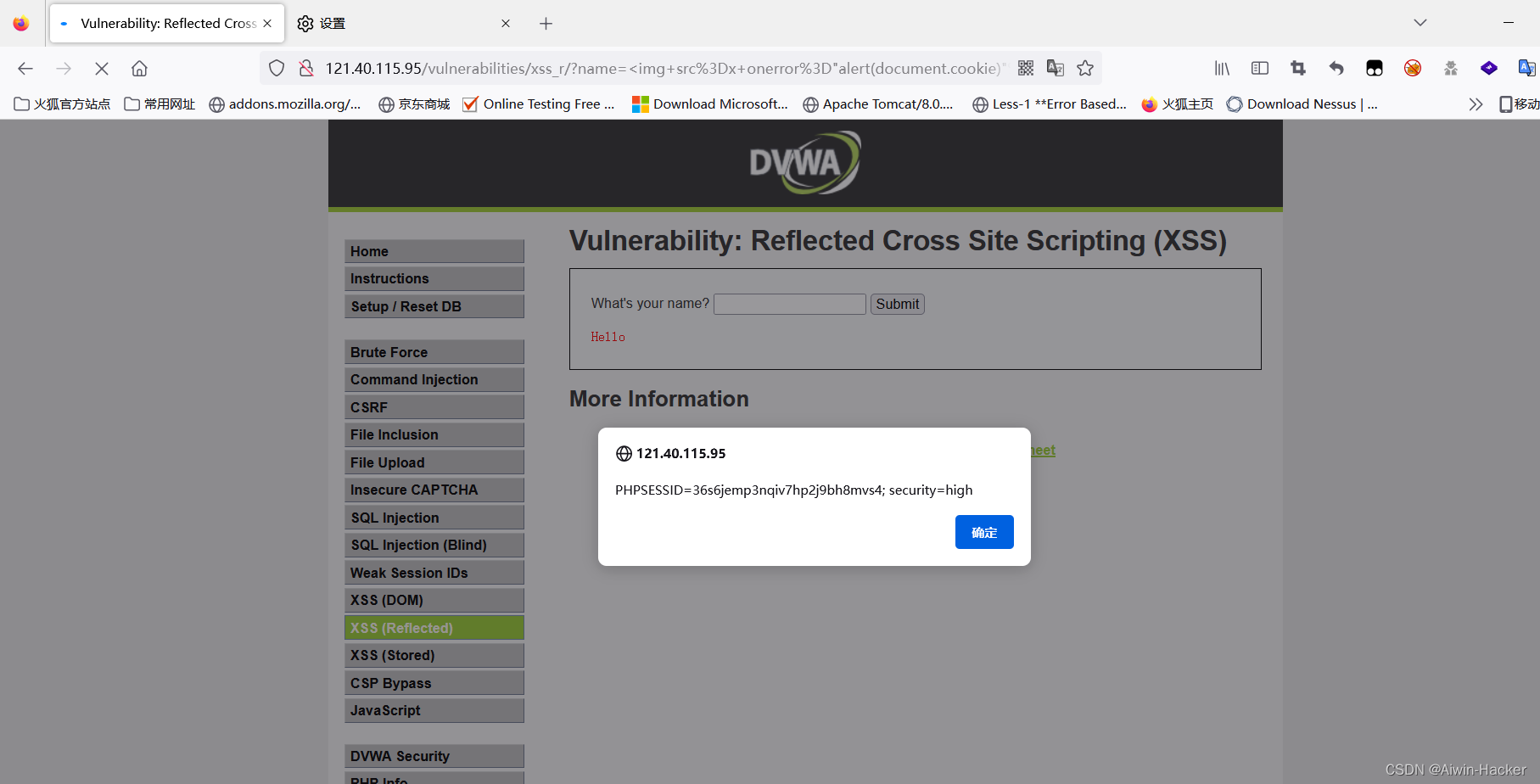
Task: Open the Online Testing Free bookmark
Action: tap(539, 104)
